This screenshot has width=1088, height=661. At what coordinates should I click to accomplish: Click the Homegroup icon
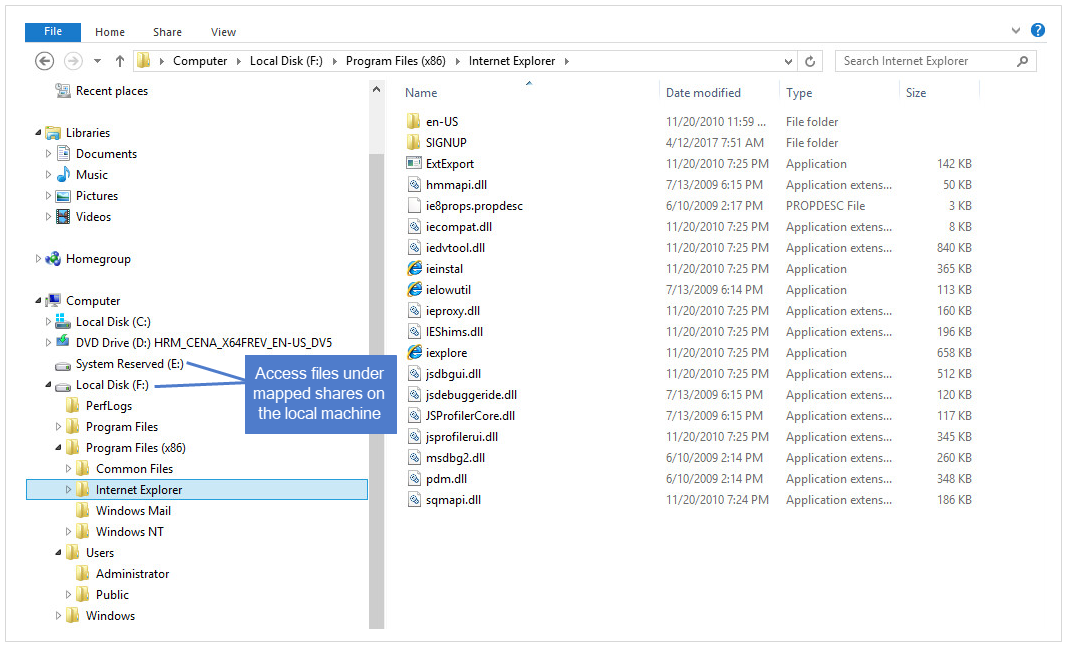point(53,259)
